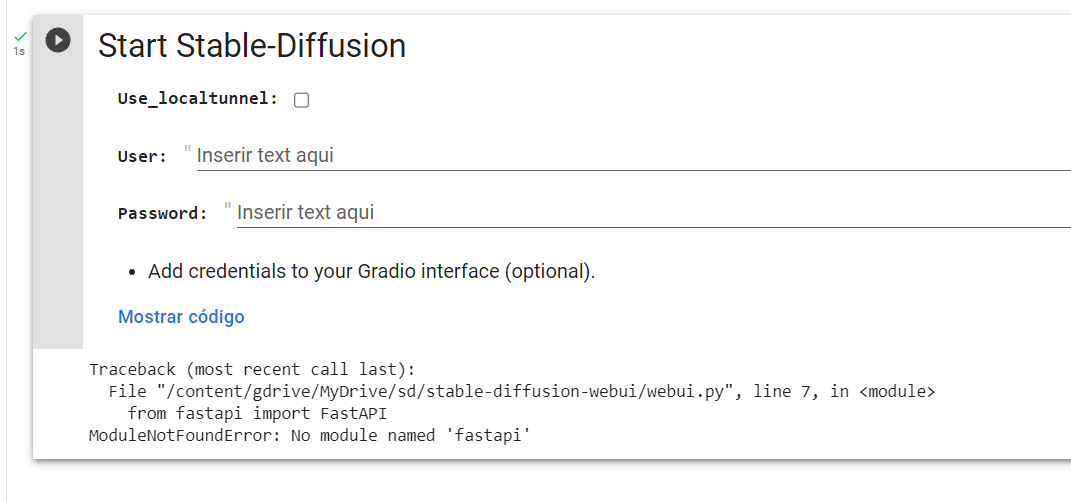Click the Traceback first output line

point(252,370)
